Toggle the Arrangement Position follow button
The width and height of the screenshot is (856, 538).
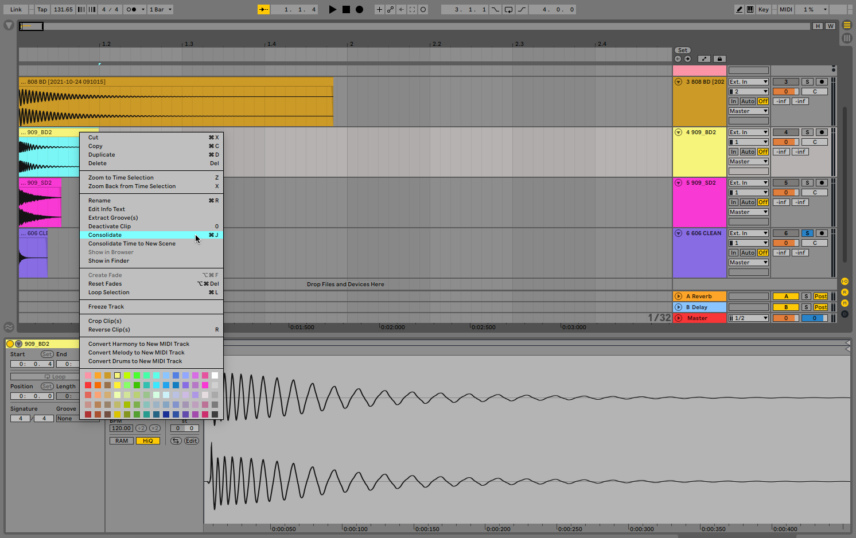click(265, 9)
